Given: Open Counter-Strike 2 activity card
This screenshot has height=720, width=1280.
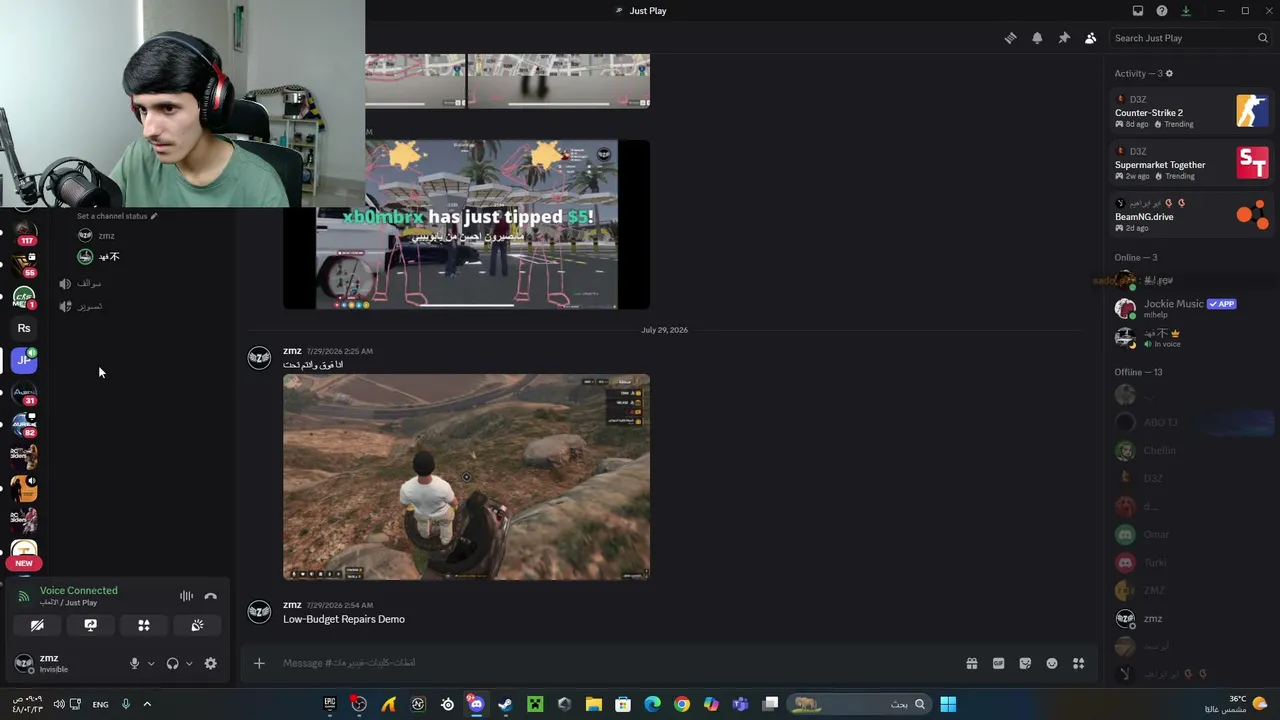Looking at the screenshot, I should coord(1192,111).
